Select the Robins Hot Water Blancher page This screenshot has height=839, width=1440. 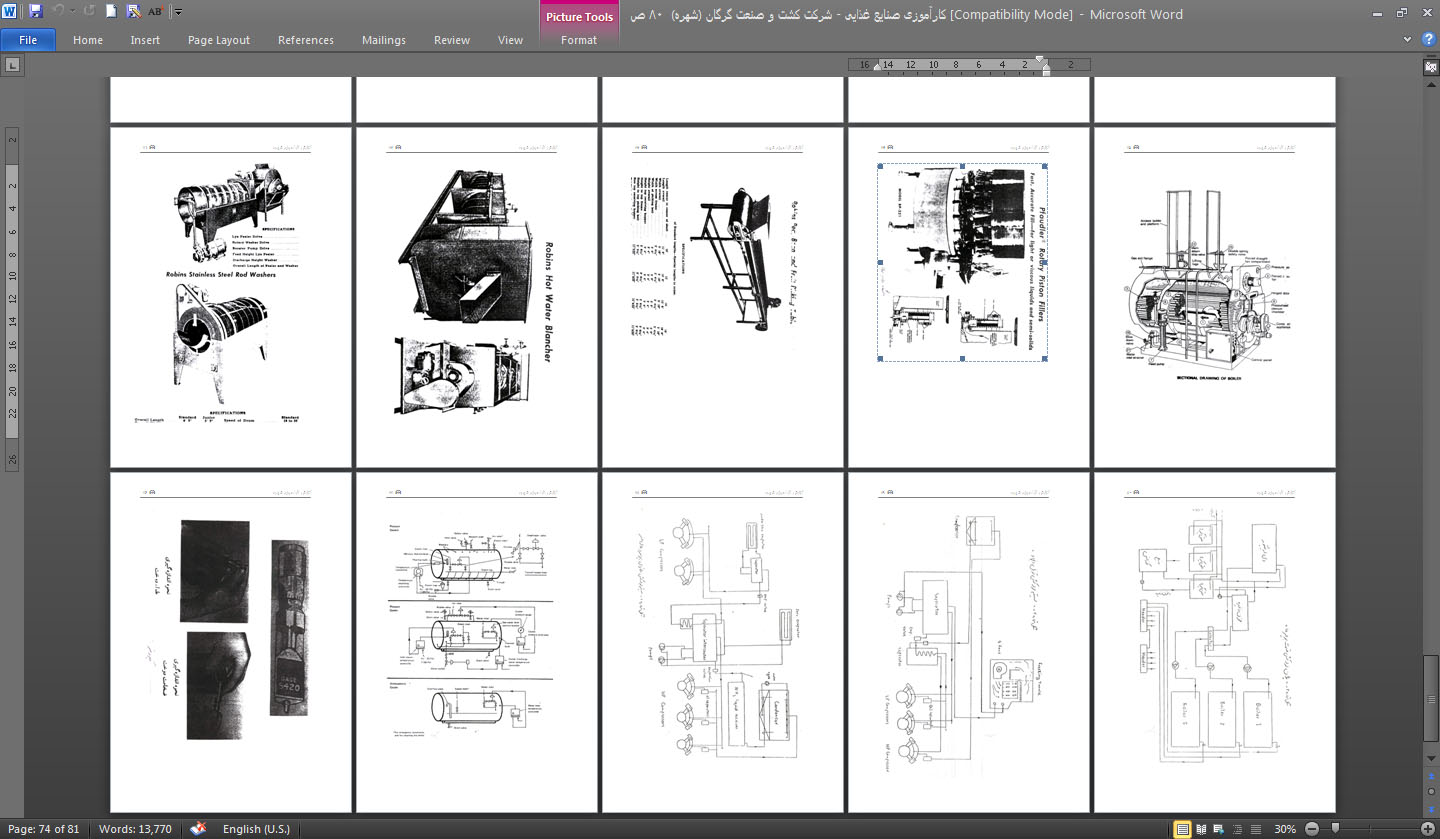click(477, 297)
